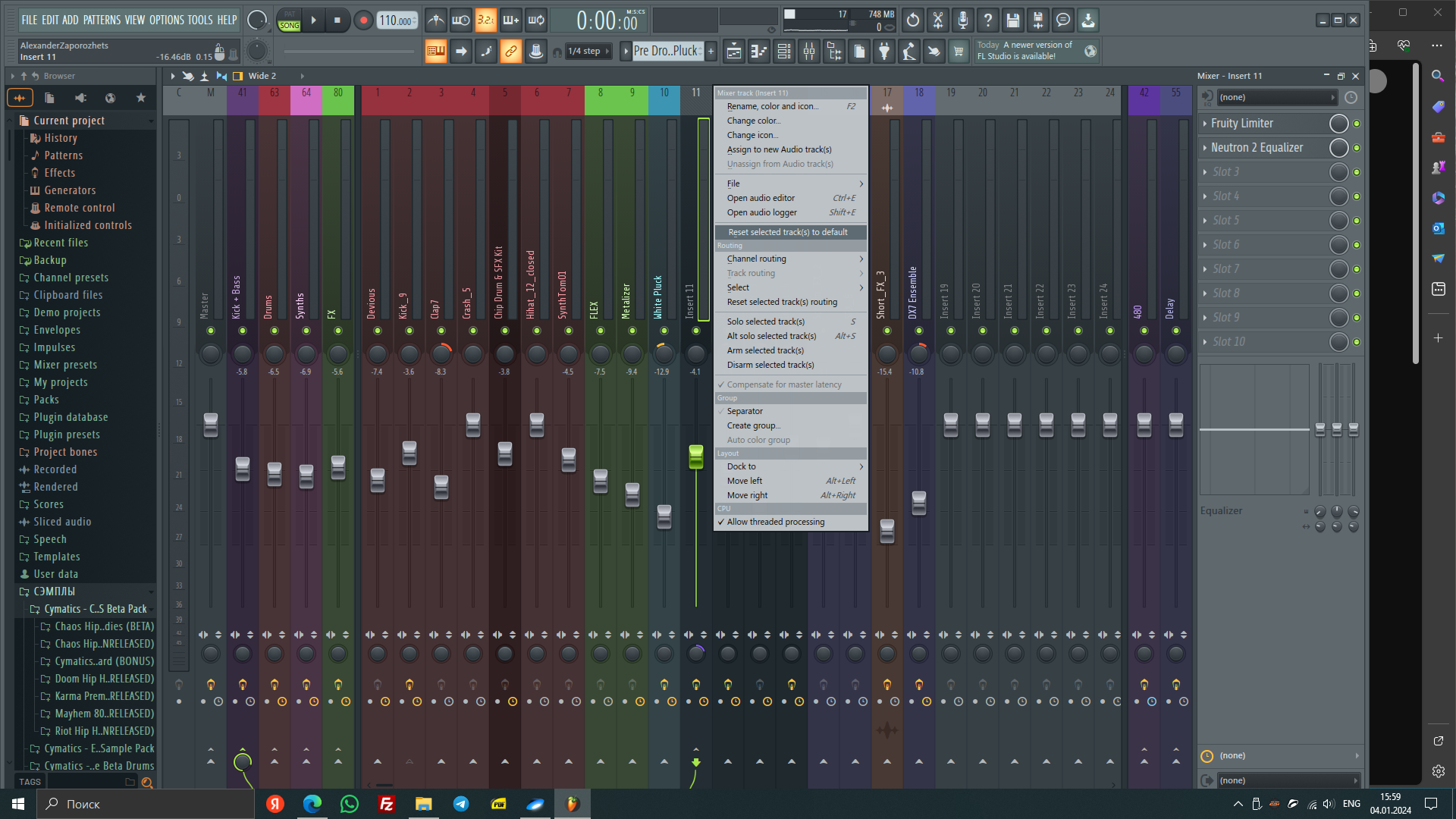Image resolution: width=1456 pixels, height=819 pixels.
Task: Open the PATTERNS menu
Action: (x=102, y=20)
